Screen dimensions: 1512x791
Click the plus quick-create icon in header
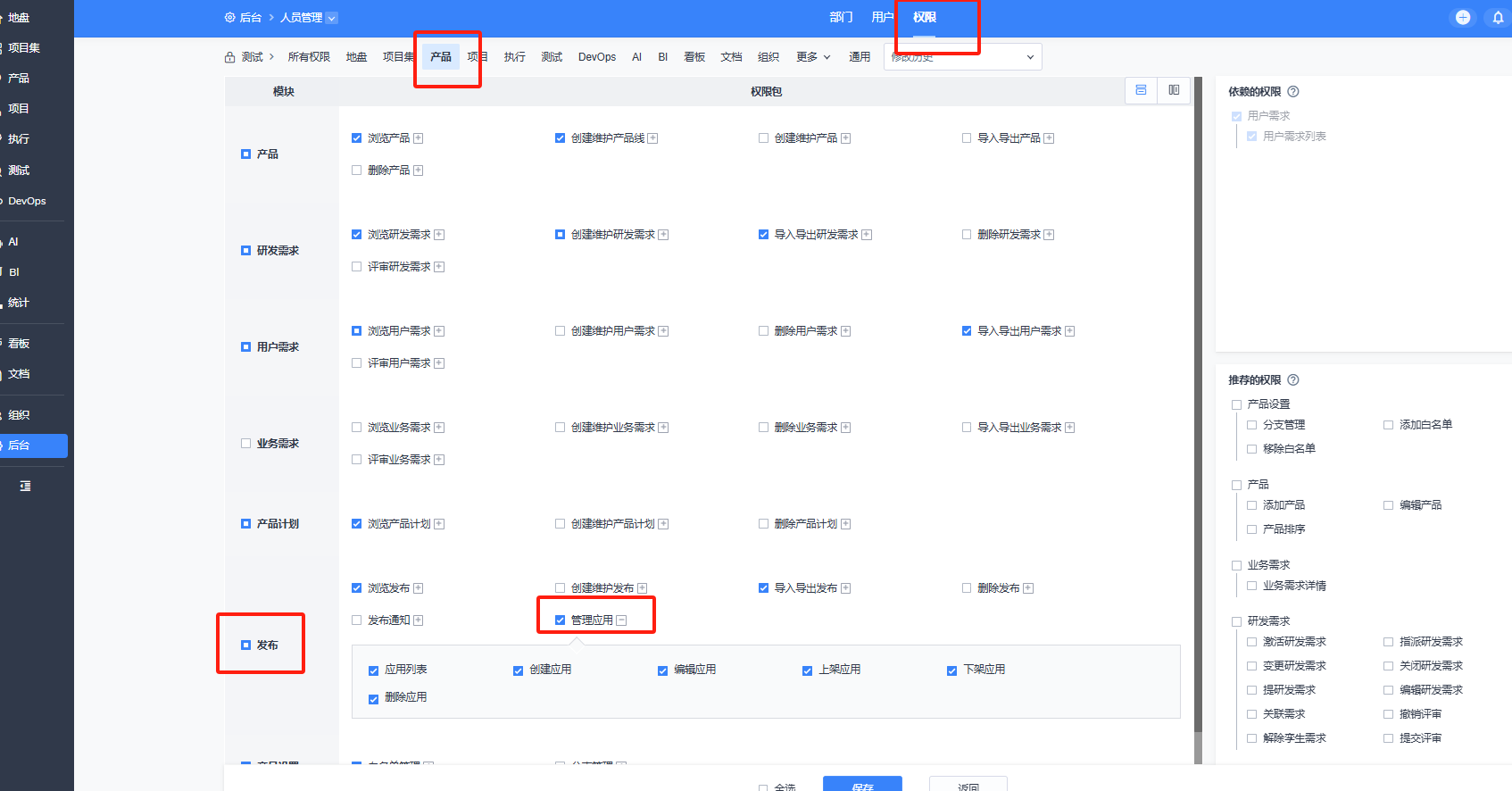click(x=1463, y=18)
